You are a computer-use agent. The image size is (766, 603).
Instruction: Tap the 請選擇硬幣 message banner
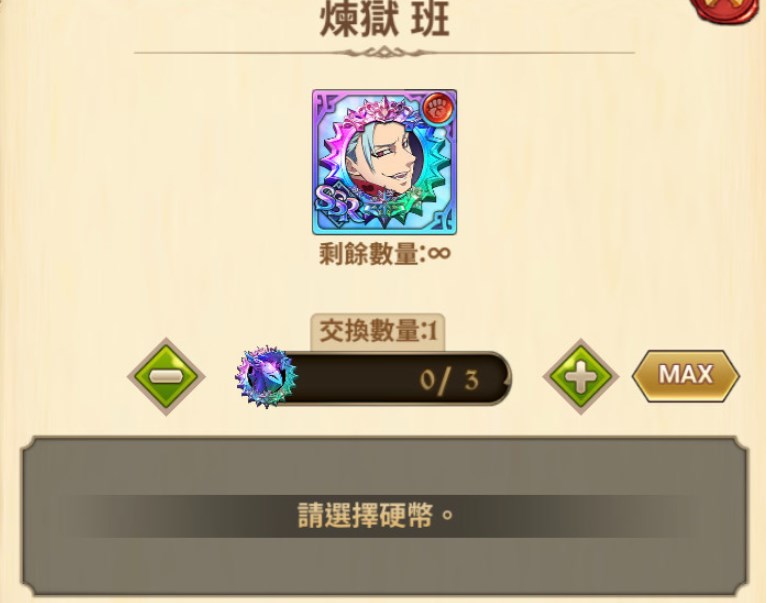[376, 516]
